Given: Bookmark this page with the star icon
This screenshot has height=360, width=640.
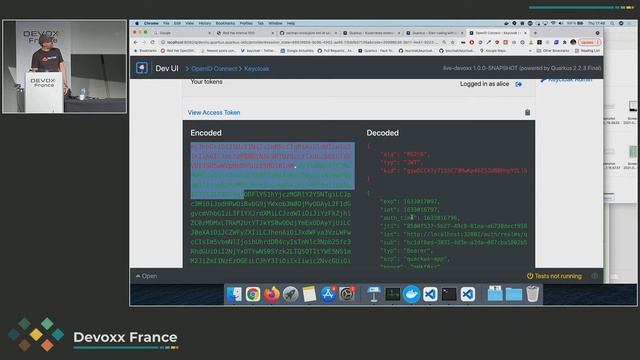Looking at the screenshot, I should pyautogui.click(x=453, y=42).
